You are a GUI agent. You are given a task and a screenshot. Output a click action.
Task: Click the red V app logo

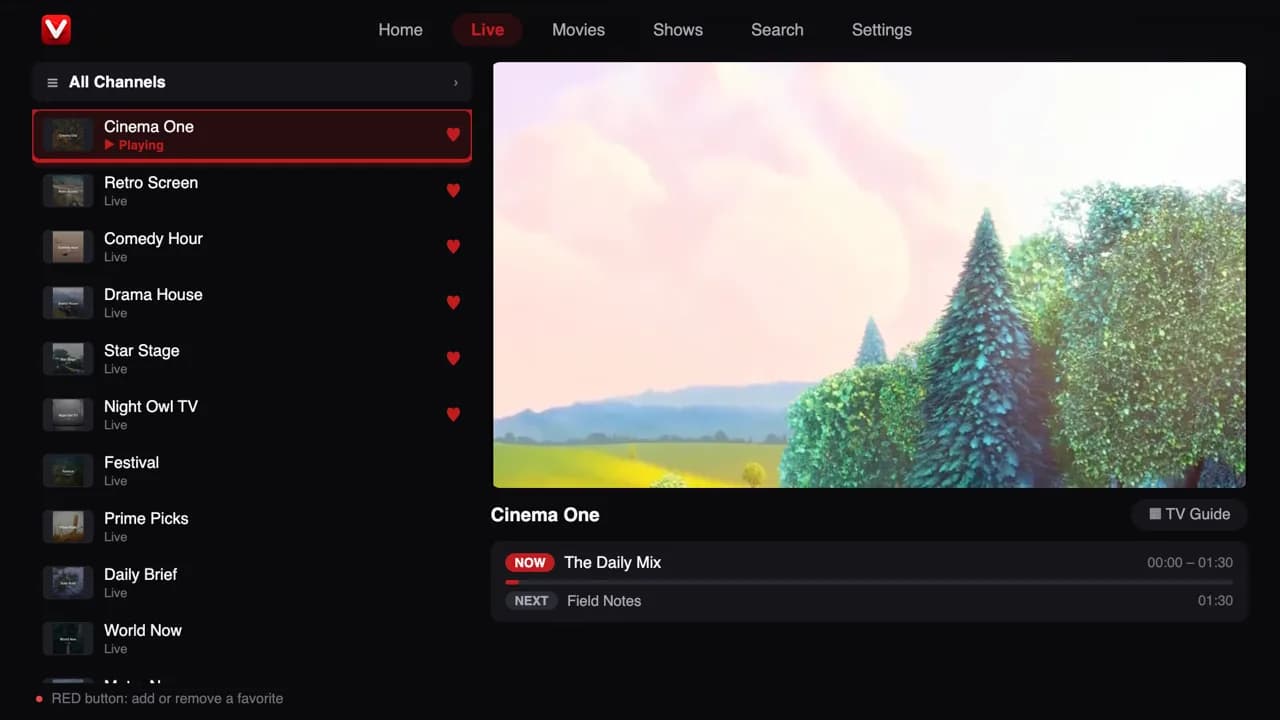(56, 30)
